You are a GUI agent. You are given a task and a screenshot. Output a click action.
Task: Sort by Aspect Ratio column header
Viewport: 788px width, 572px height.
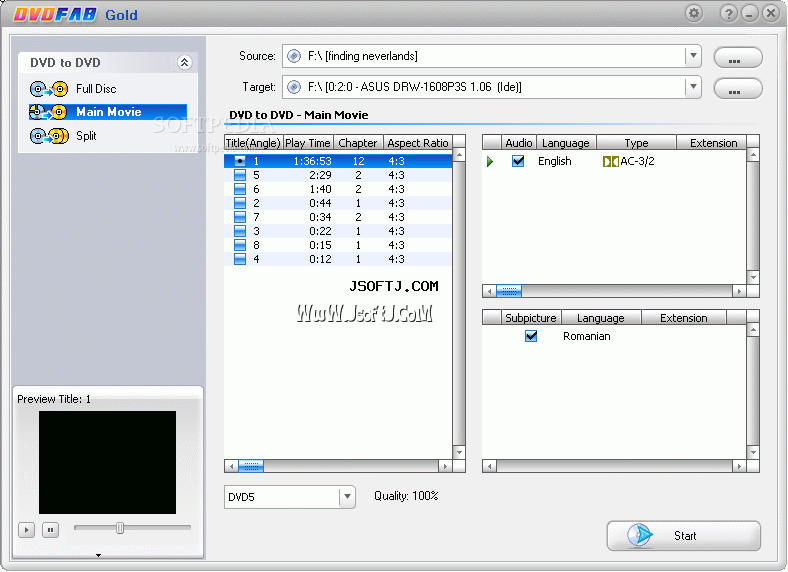[418, 143]
